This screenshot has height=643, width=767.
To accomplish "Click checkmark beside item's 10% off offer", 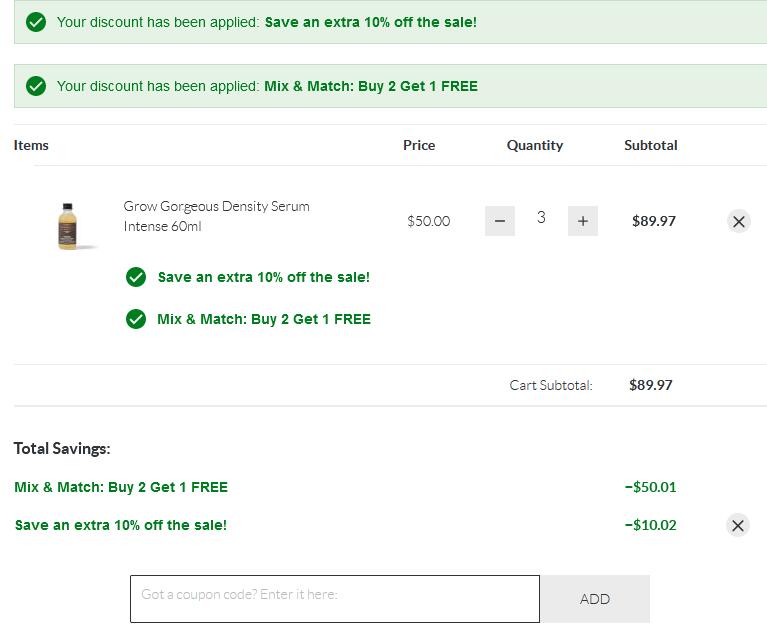I will (136, 277).
